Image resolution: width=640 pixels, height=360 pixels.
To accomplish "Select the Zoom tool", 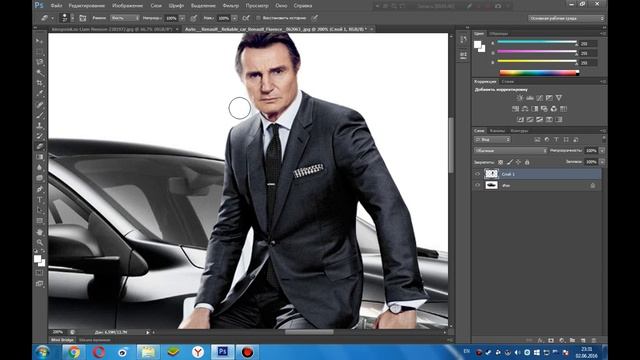I will (40, 242).
